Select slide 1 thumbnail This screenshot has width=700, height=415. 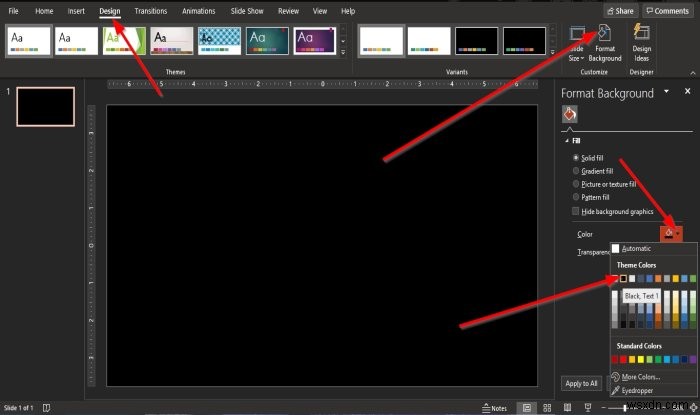pyautogui.click(x=46, y=107)
